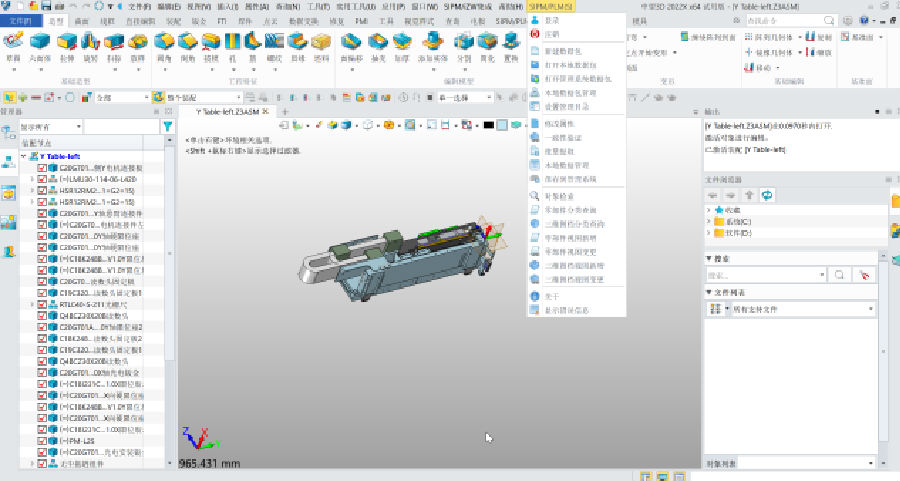The height and width of the screenshot is (481, 900).
Task: Select 关于 in the open SIPM menu
Action: [x=552, y=296]
